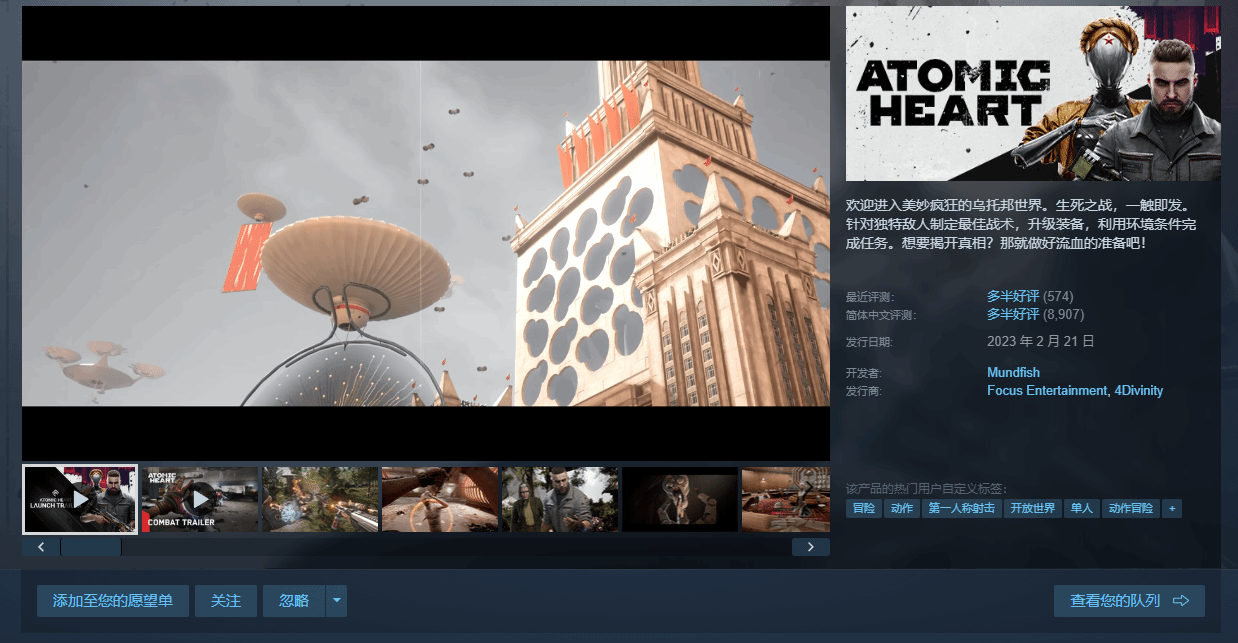Play the Combat Trailer video thumbnail
The height and width of the screenshot is (643, 1238).
click(x=200, y=499)
